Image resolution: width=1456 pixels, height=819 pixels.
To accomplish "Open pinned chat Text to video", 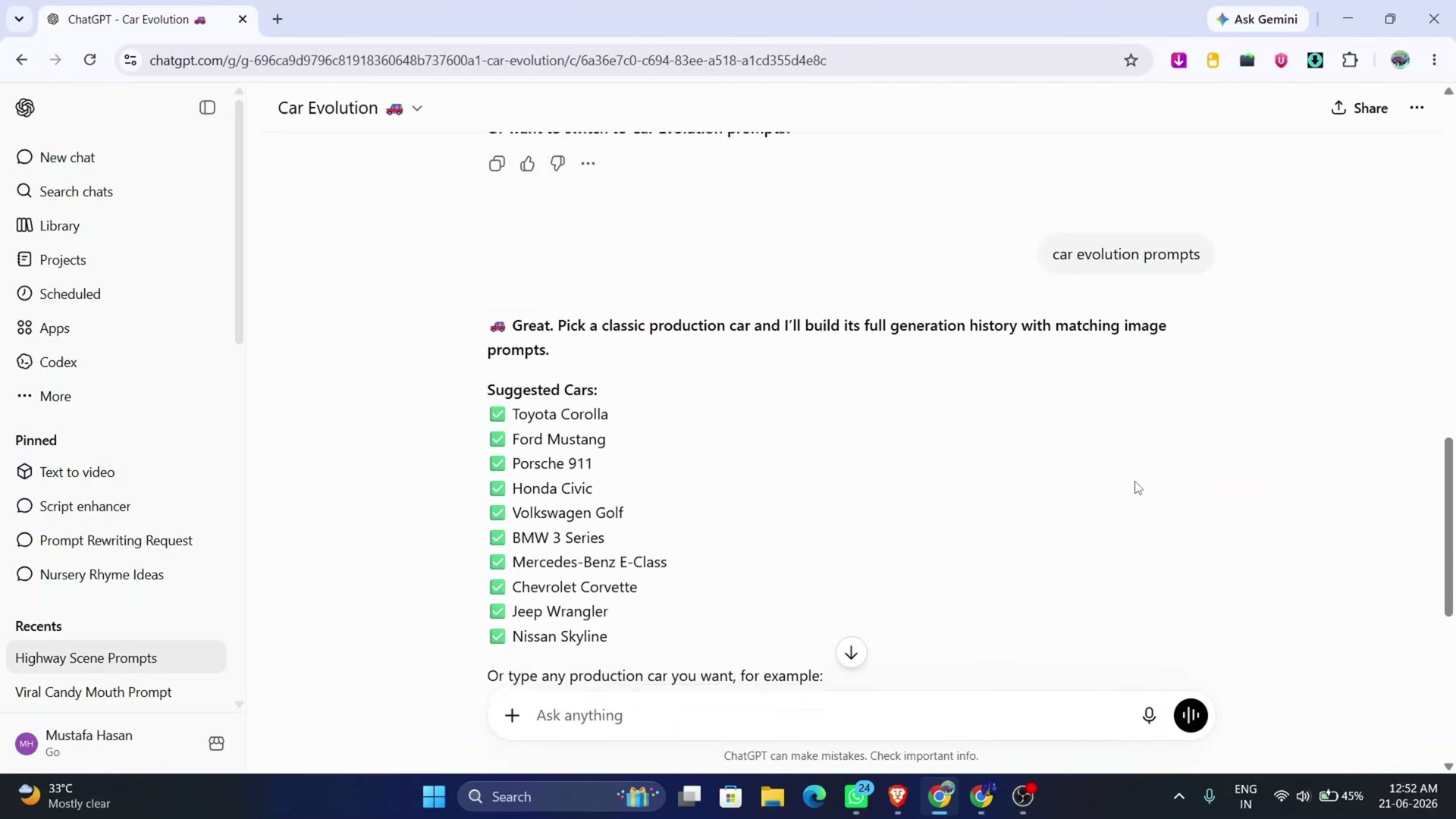I will point(118,472).
